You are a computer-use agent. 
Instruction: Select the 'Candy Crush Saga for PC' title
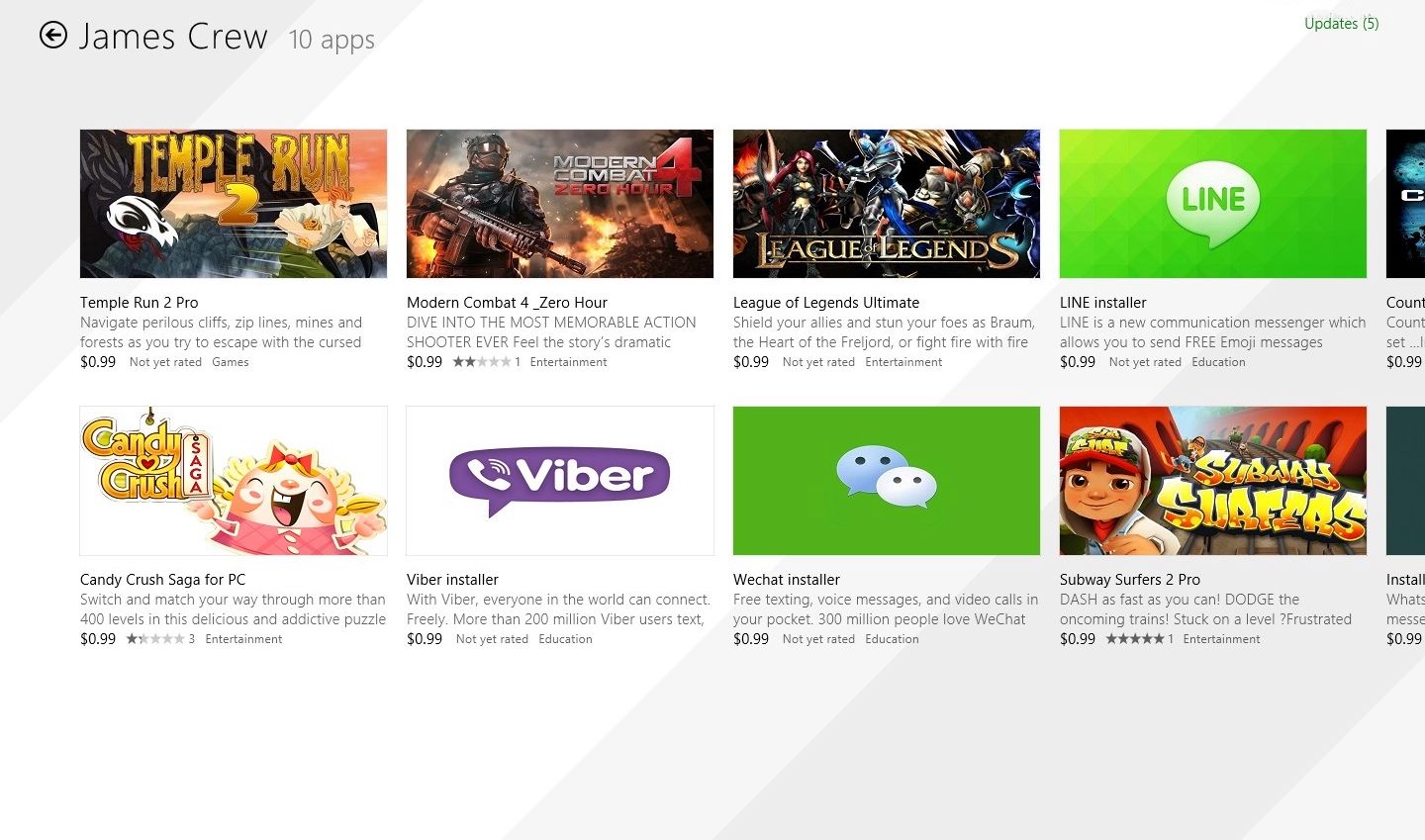click(163, 580)
